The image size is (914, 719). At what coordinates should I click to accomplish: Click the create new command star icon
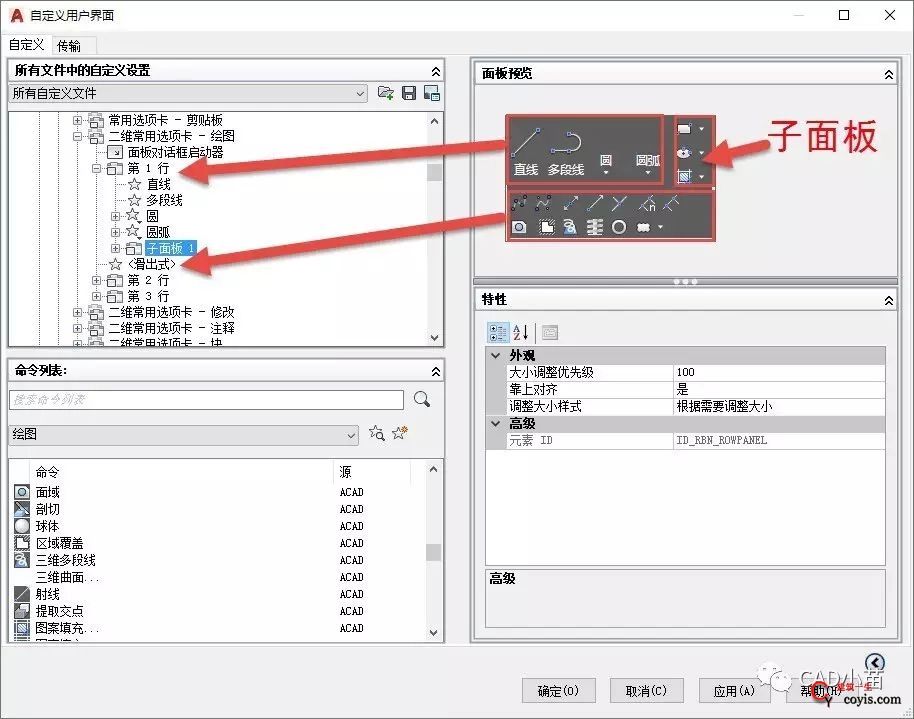coord(400,433)
